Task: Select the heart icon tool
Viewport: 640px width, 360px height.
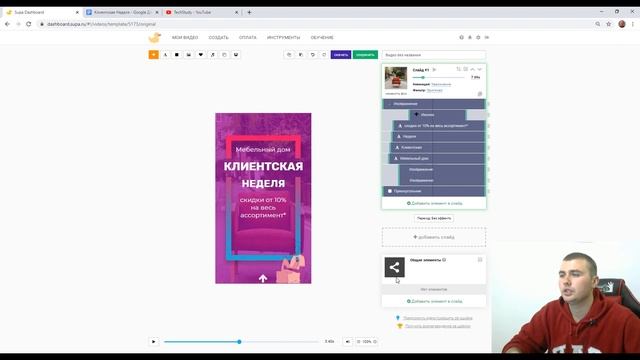Action: coord(200,55)
